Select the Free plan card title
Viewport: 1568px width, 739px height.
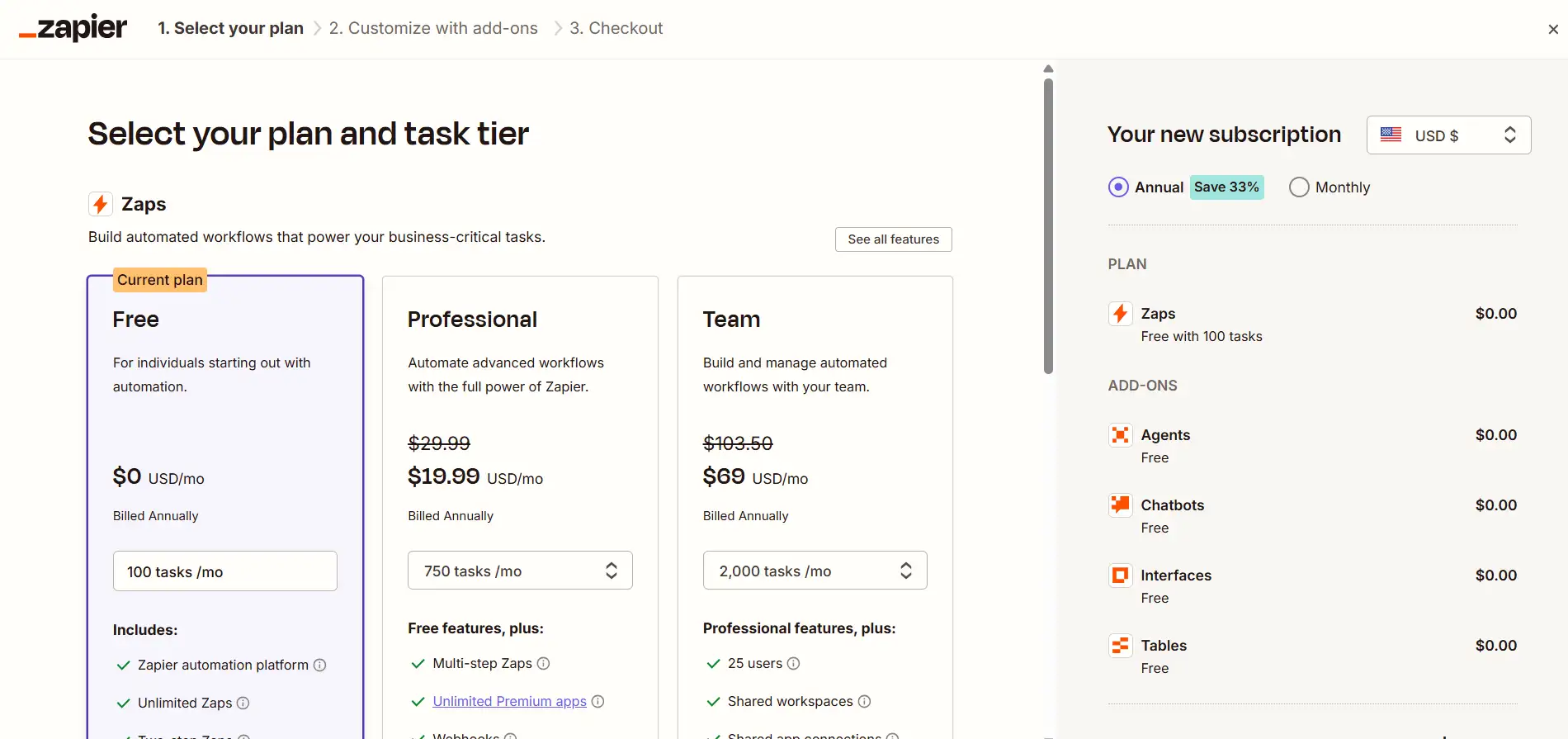pos(136,320)
